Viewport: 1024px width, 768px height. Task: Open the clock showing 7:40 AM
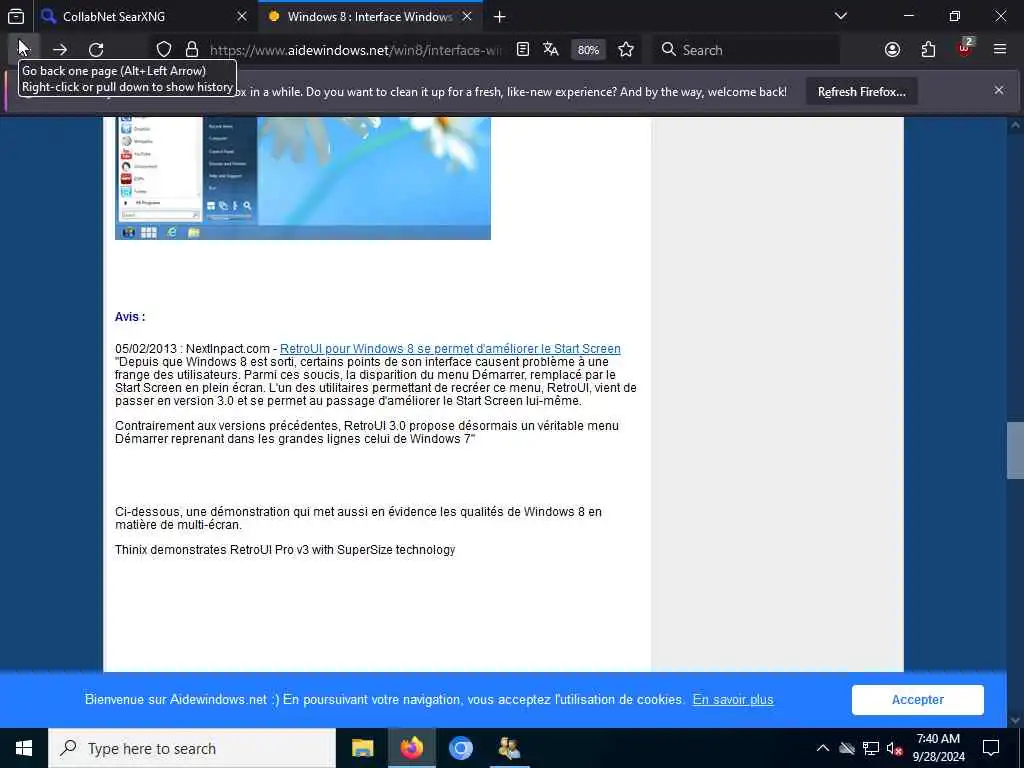click(x=938, y=748)
